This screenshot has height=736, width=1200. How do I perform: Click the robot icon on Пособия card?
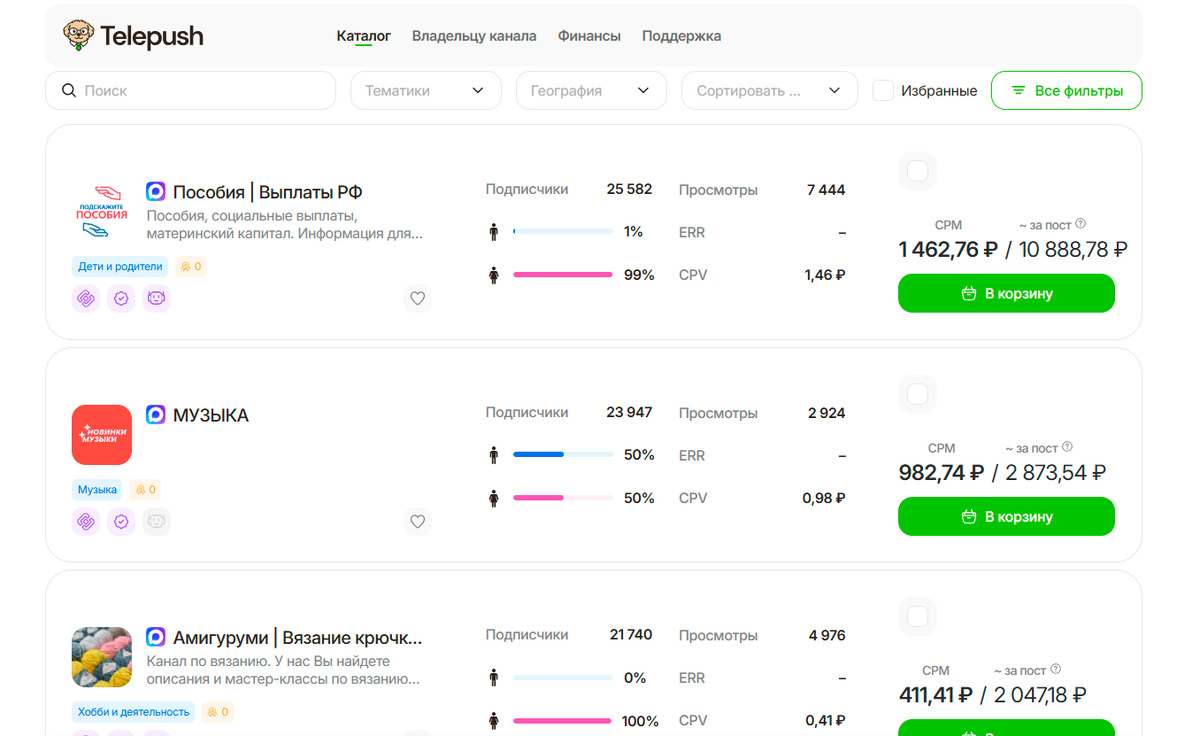[156, 298]
